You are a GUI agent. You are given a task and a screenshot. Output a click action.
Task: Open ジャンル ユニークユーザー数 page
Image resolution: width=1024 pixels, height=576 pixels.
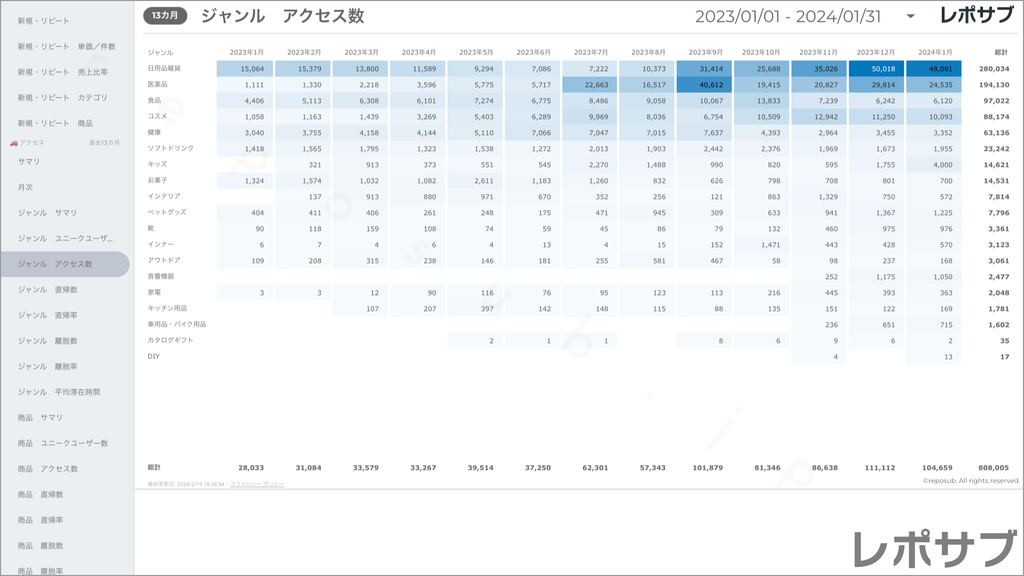pyautogui.click(x=65, y=238)
